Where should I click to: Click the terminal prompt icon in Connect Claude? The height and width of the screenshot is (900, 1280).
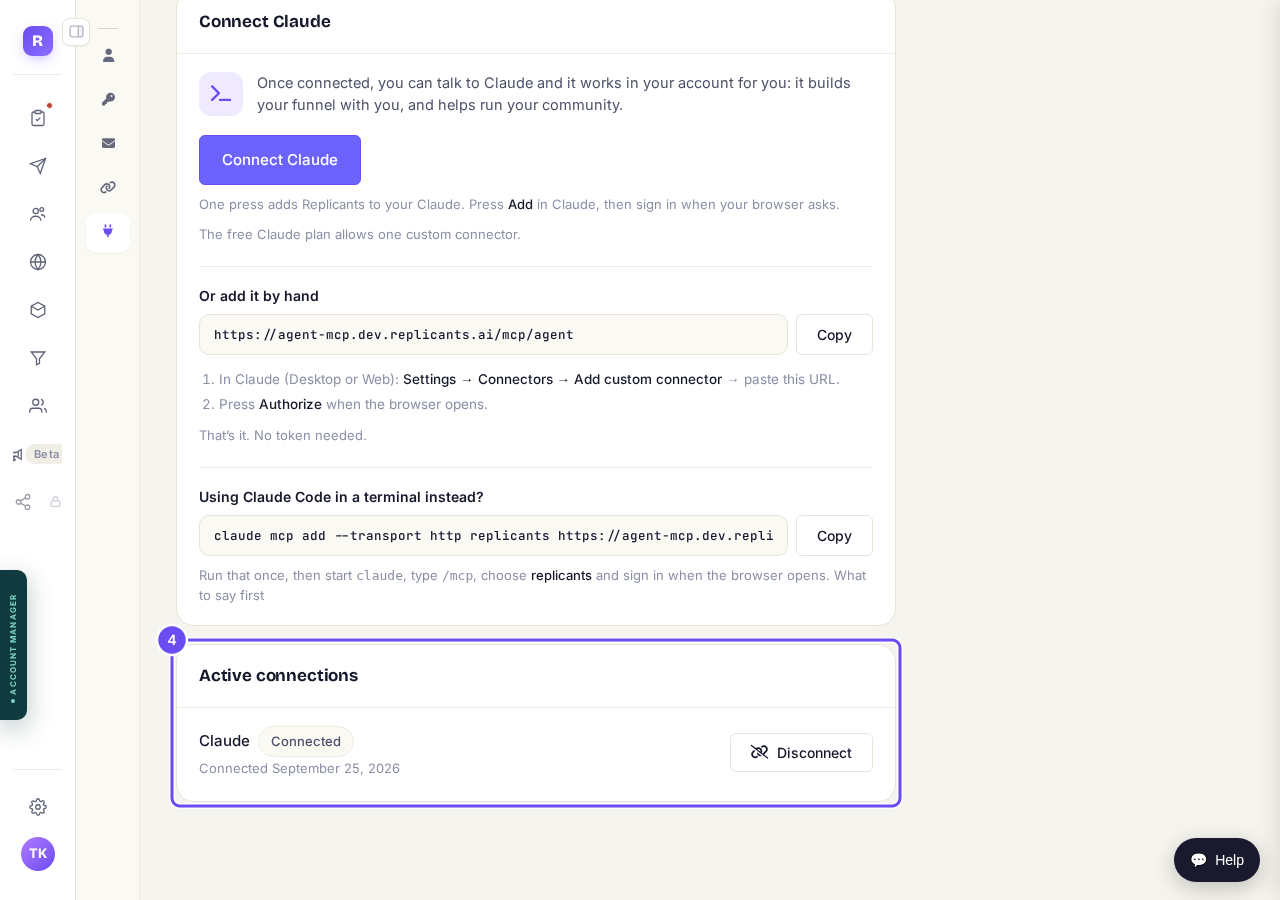pos(221,94)
